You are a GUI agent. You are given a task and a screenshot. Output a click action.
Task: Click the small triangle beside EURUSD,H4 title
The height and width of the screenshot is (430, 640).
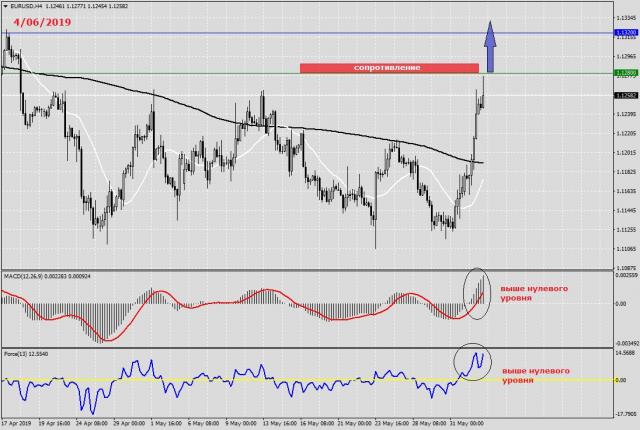click(x=5, y=6)
